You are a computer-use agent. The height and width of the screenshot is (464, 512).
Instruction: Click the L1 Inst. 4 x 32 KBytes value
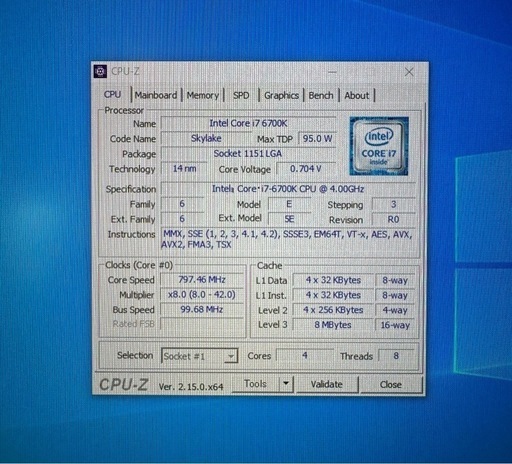pos(333,295)
